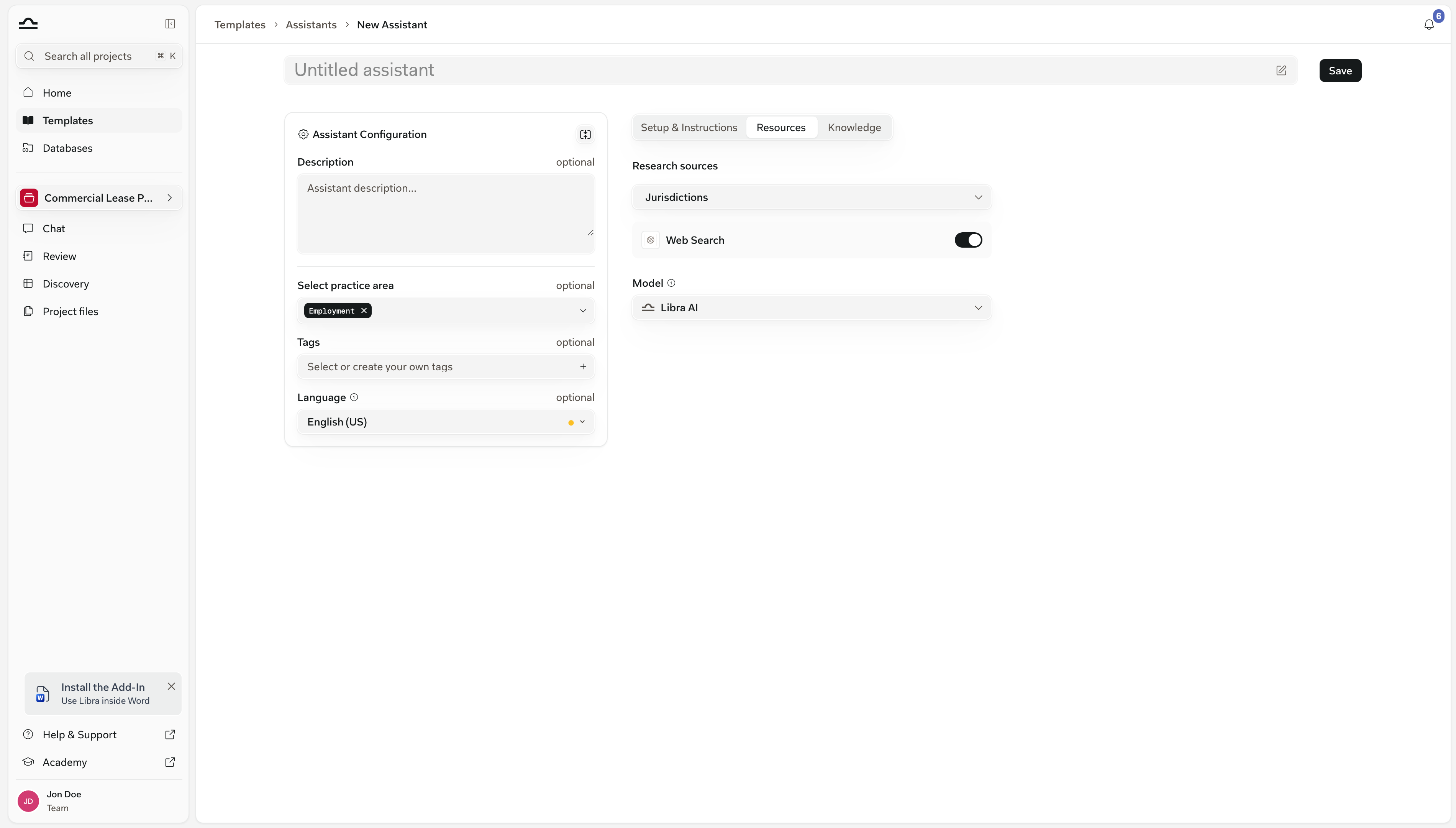Click the JD user avatar
Screen dimensions: 1456x828
click(28, 801)
